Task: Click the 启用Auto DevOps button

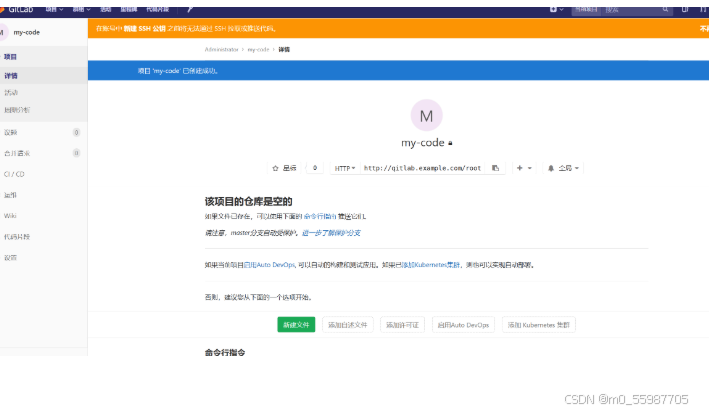Action: pyautogui.click(x=463, y=325)
